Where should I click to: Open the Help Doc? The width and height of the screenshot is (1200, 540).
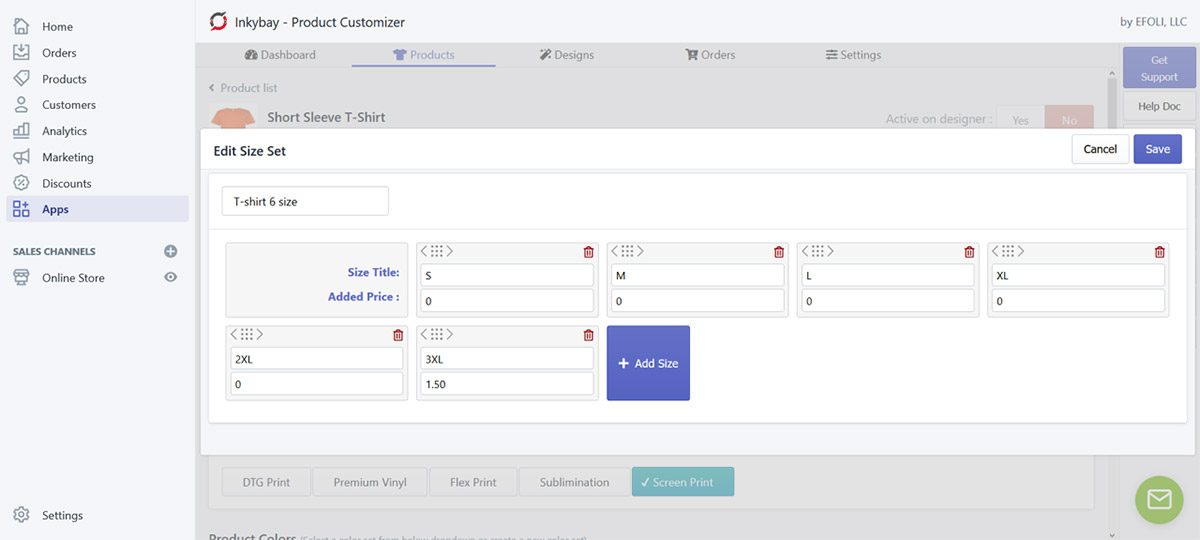click(1159, 106)
